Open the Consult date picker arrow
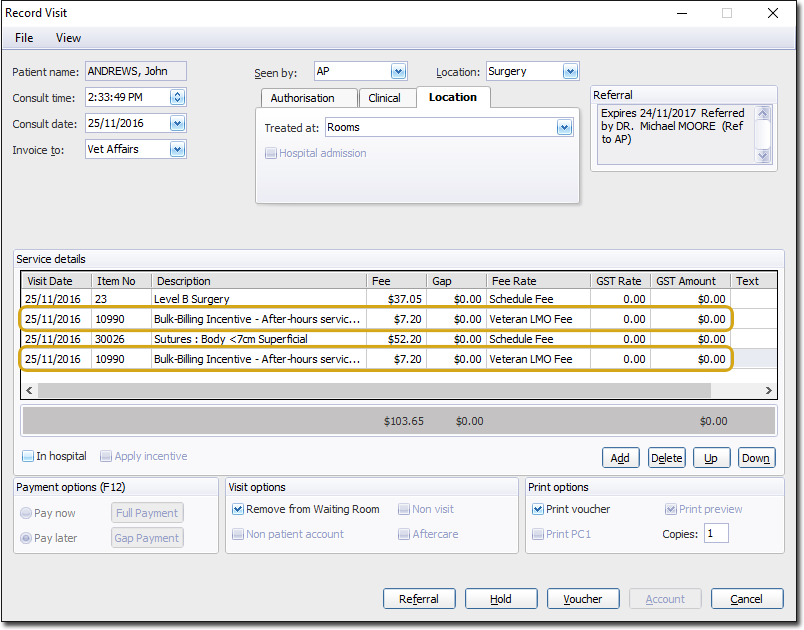 point(177,124)
